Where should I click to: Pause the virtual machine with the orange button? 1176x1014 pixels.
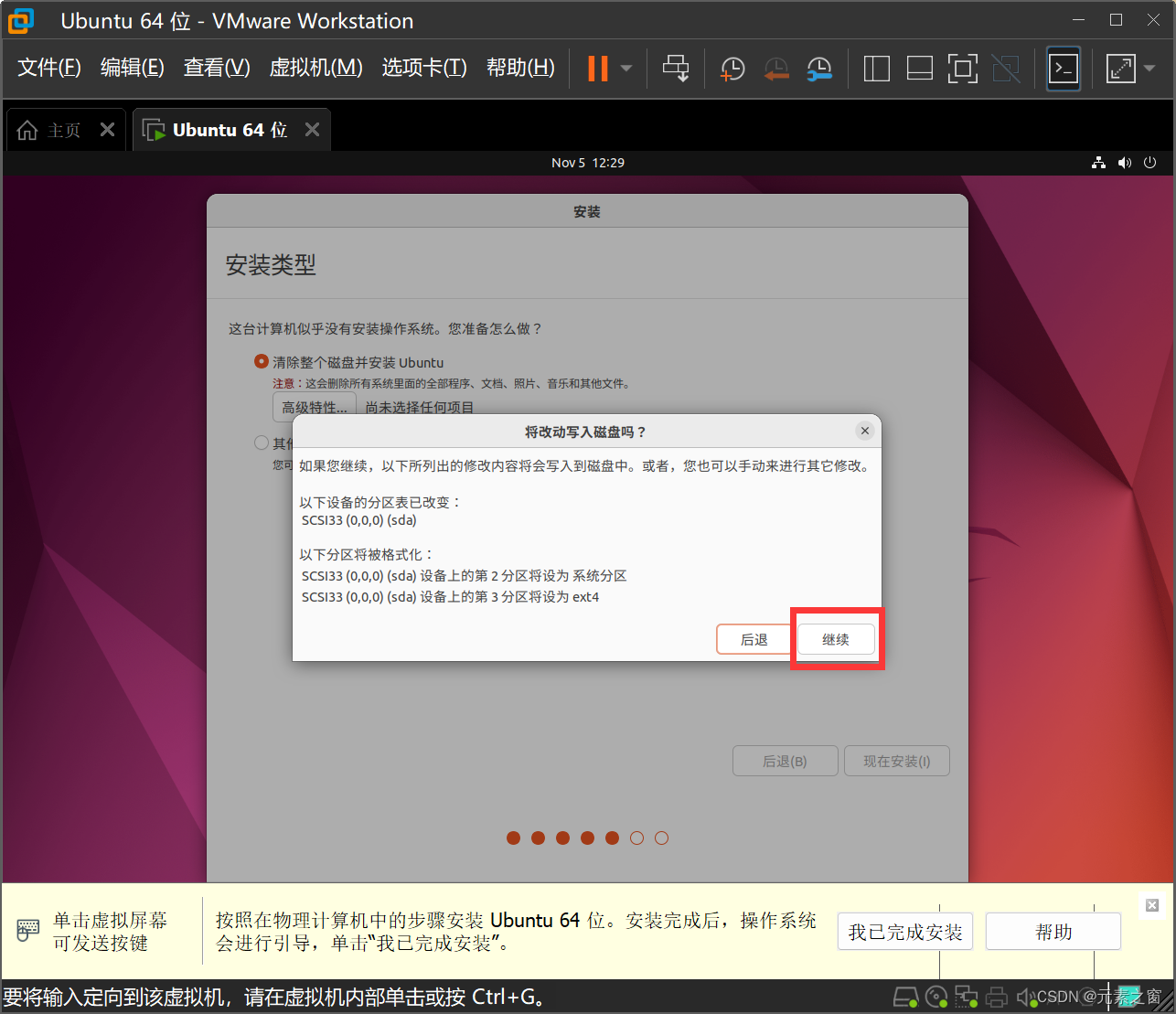597,69
